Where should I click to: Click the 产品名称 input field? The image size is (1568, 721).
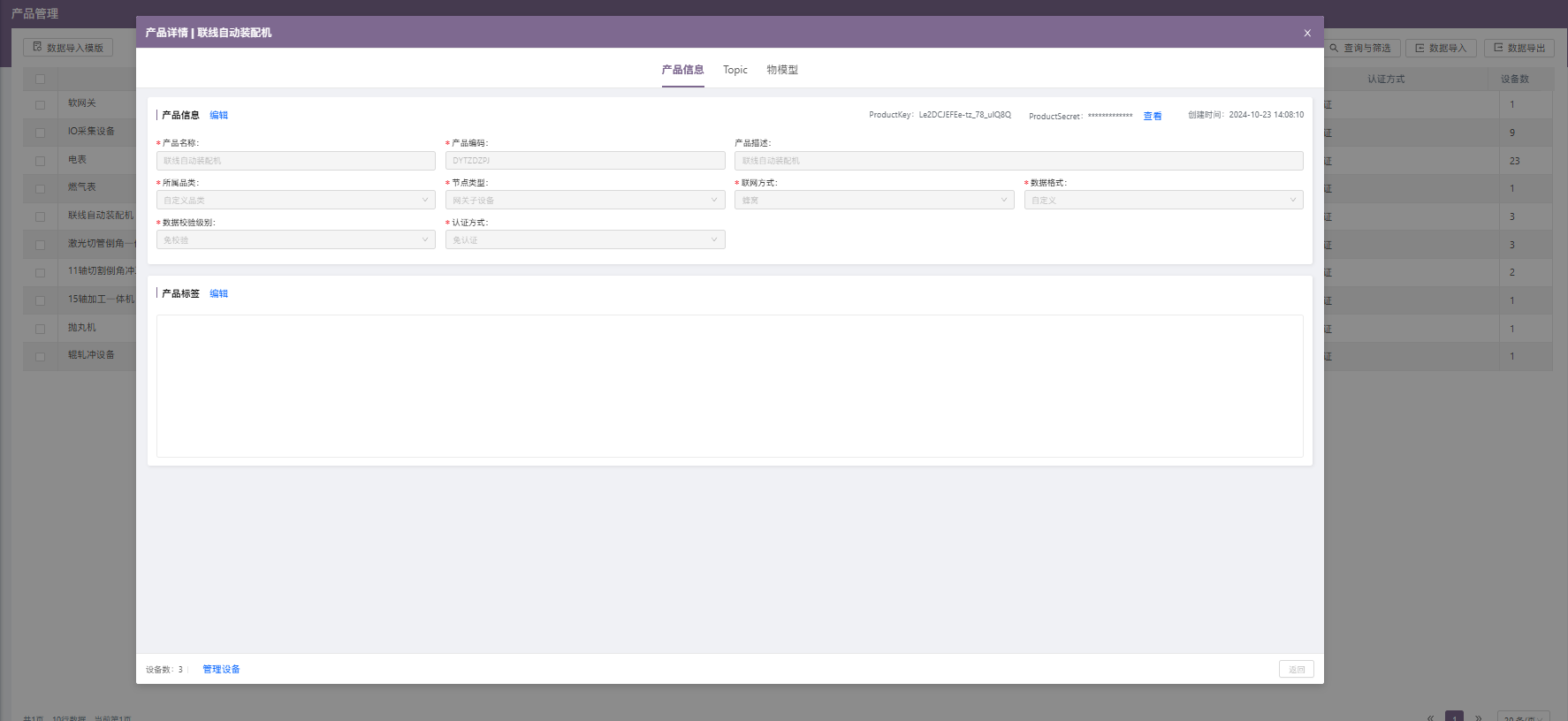click(x=295, y=161)
